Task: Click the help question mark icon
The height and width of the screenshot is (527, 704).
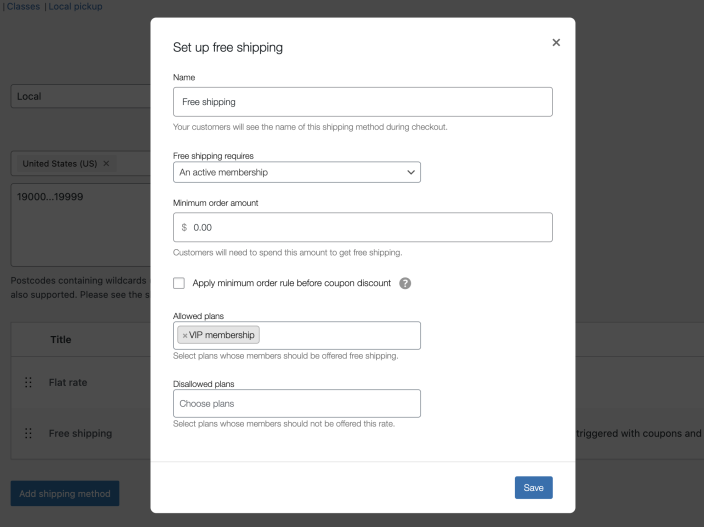Action: (405, 283)
